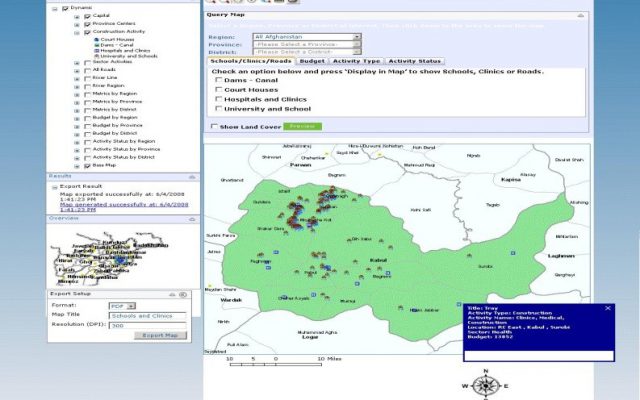The image size is (640, 400).
Task: Click the compass rose below the map
Action: click(486, 385)
